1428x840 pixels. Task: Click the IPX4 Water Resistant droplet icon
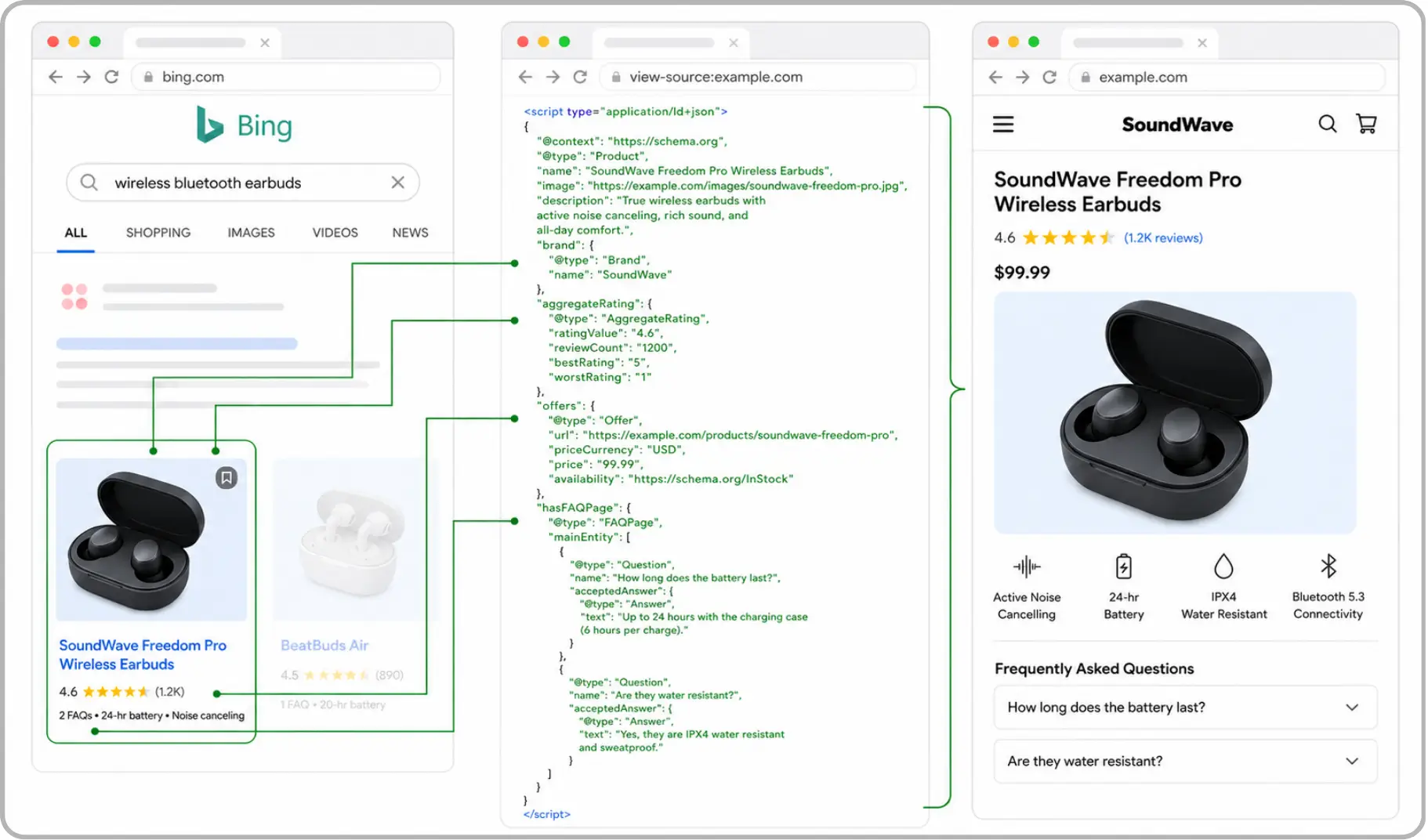pos(1223,566)
